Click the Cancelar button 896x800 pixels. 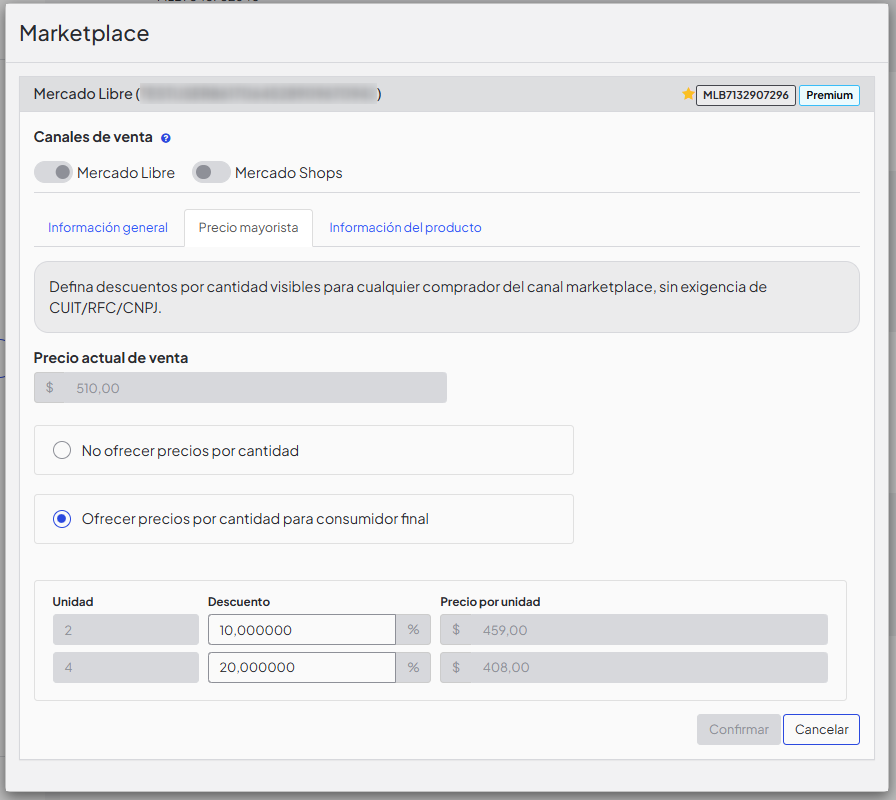(x=821, y=729)
